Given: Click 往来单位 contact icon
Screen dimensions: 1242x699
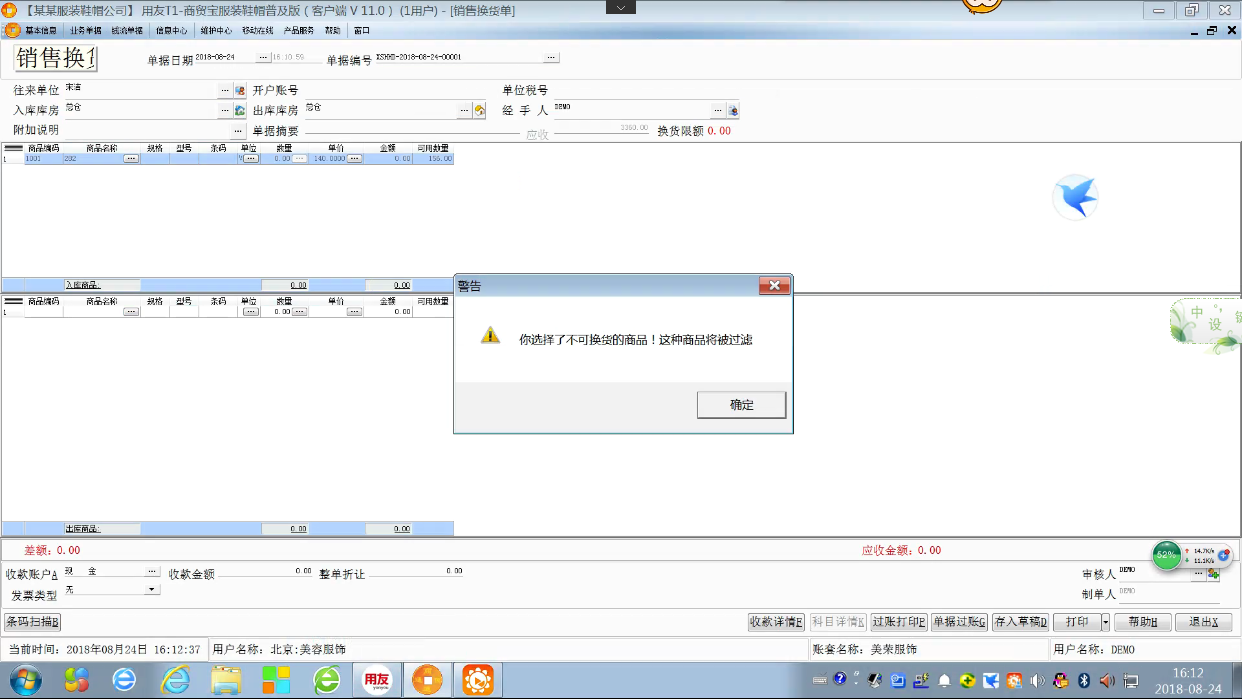Looking at the screenshot, I should pos(240,91).
